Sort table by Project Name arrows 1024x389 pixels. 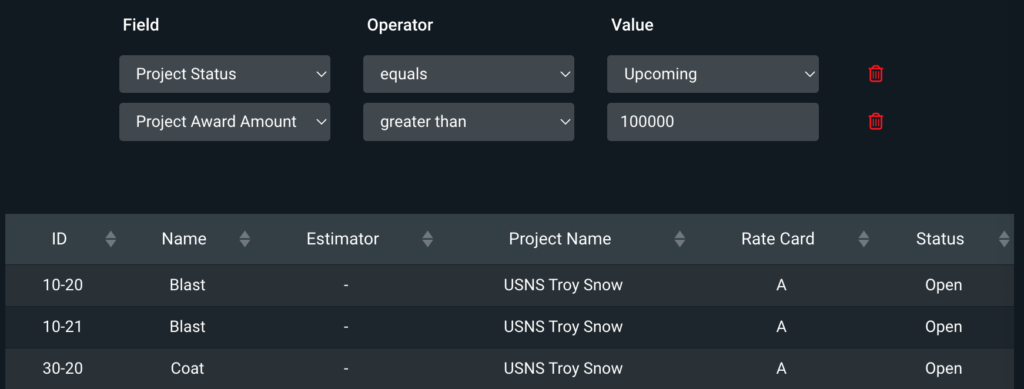click(680, 239)
